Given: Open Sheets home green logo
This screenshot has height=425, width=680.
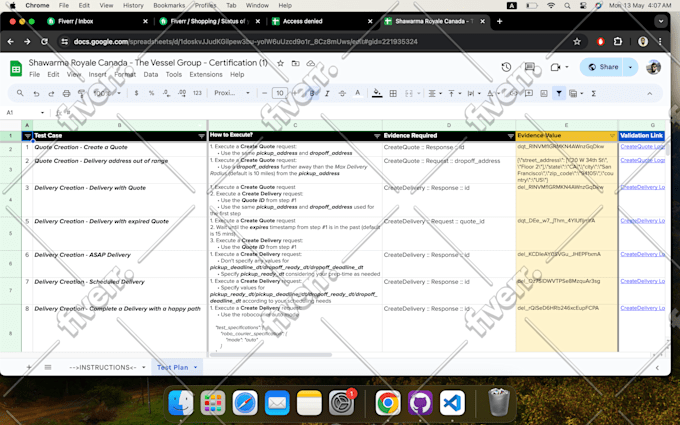Looking at the screenshot, I should click(x=16, y=69).
